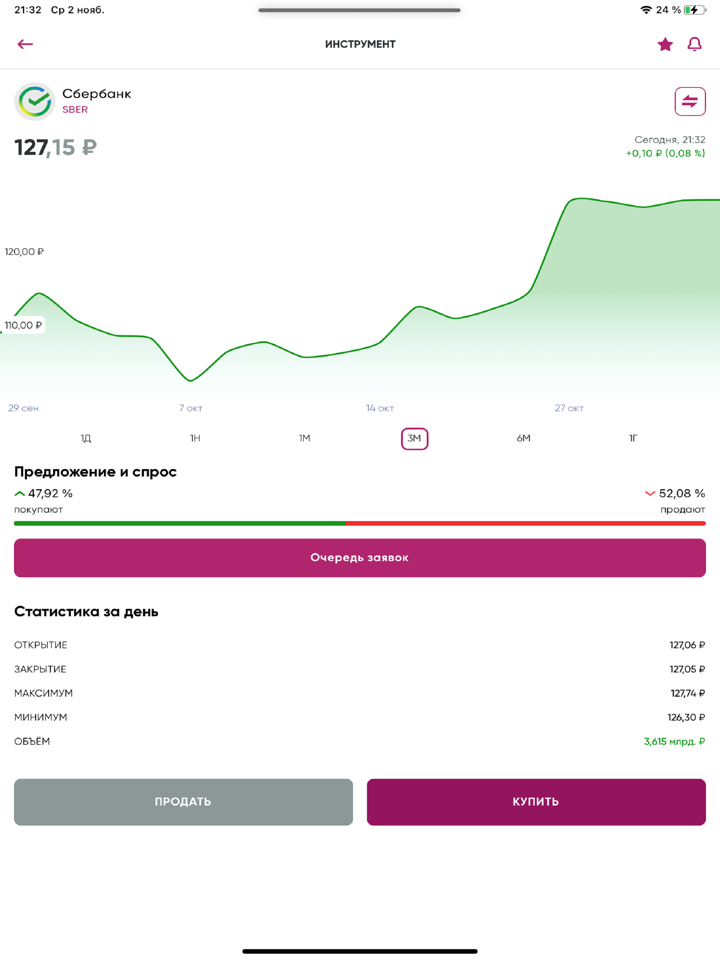Tap the back arrow icon

pyautogui.click(x=25, y=44)
